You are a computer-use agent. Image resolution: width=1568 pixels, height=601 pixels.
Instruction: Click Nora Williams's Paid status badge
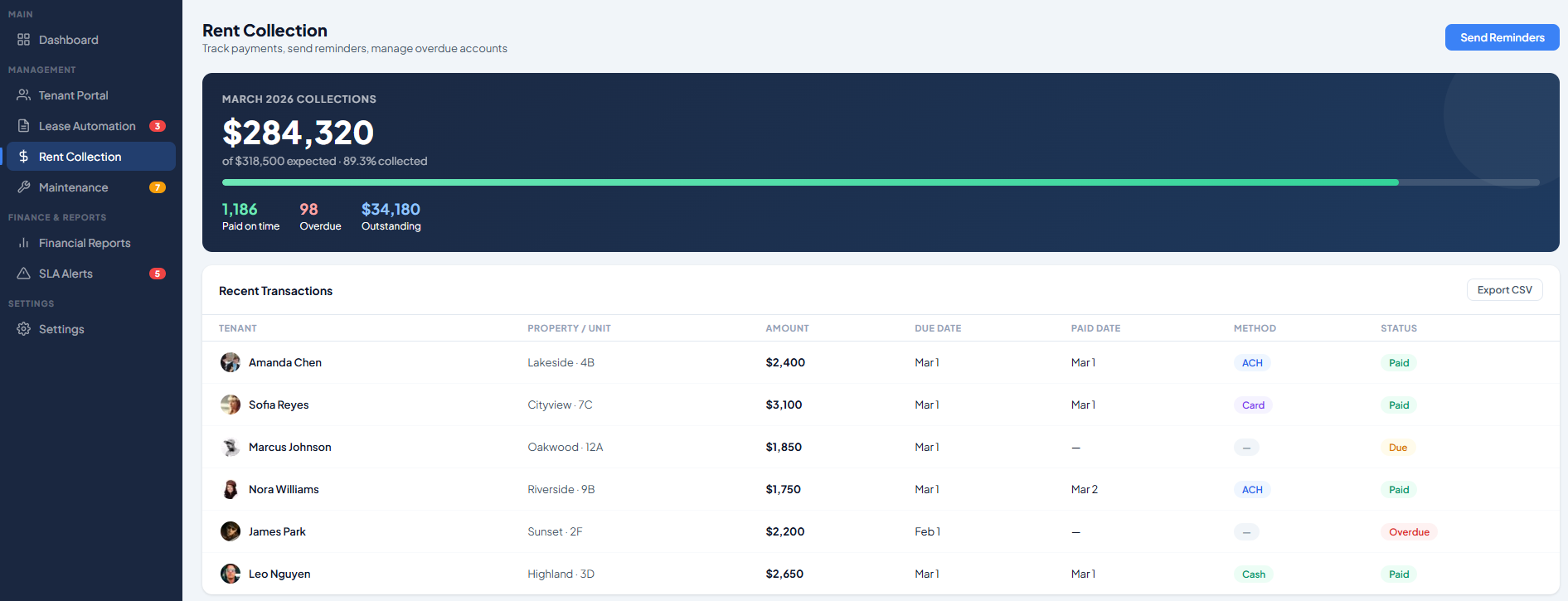(x=1399, y=489)
